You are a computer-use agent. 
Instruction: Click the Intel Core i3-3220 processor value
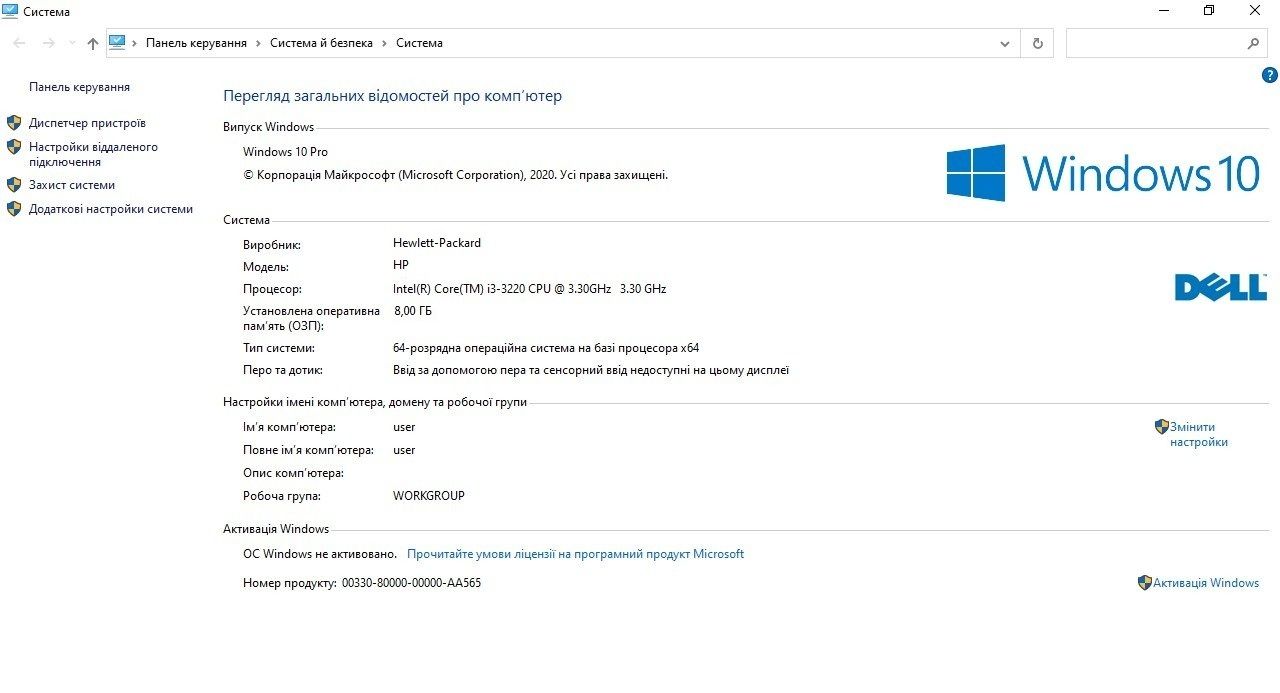click(529, 289)
